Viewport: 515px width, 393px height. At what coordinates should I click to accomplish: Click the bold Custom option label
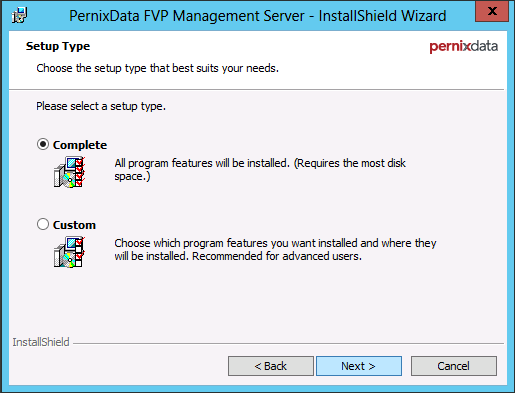pos(74,225)
